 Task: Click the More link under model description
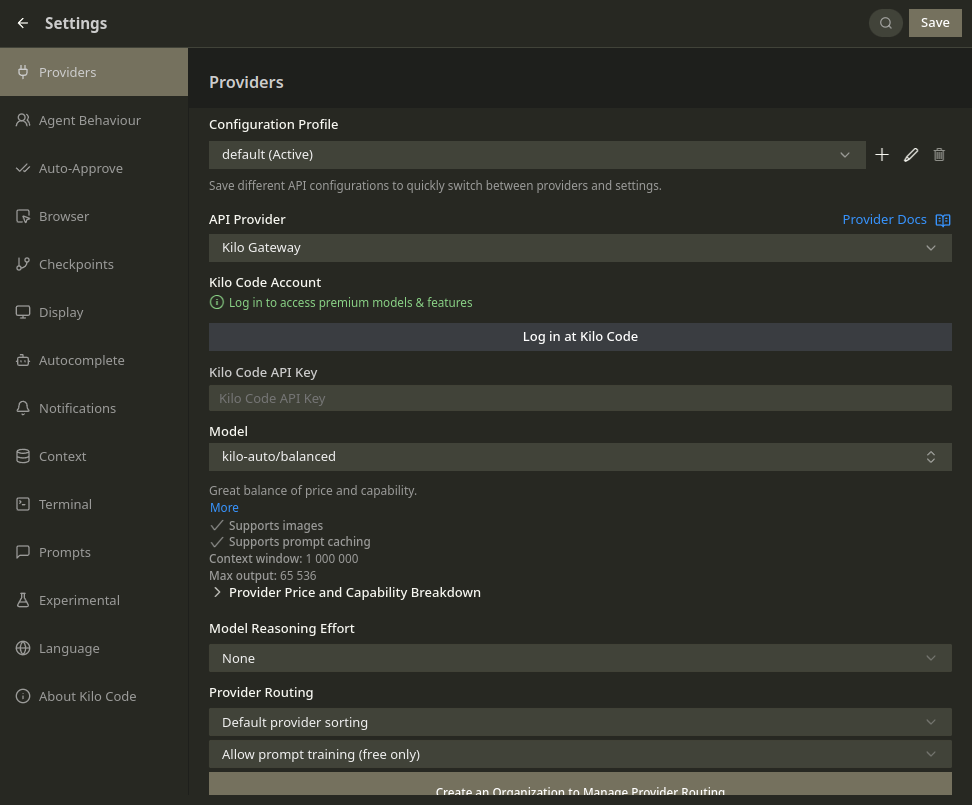(224, 508)
